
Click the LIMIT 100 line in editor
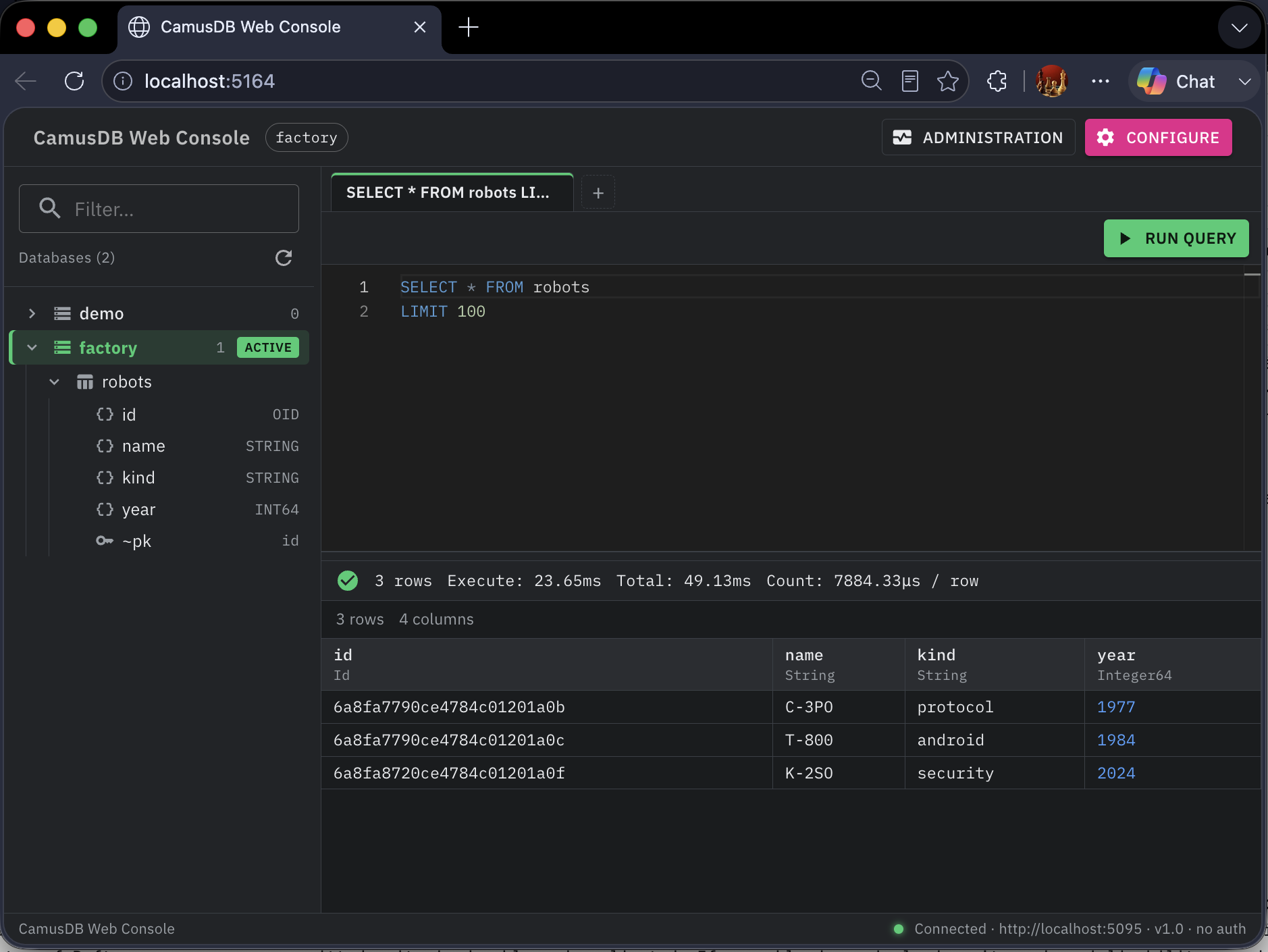tap(443, 311)
